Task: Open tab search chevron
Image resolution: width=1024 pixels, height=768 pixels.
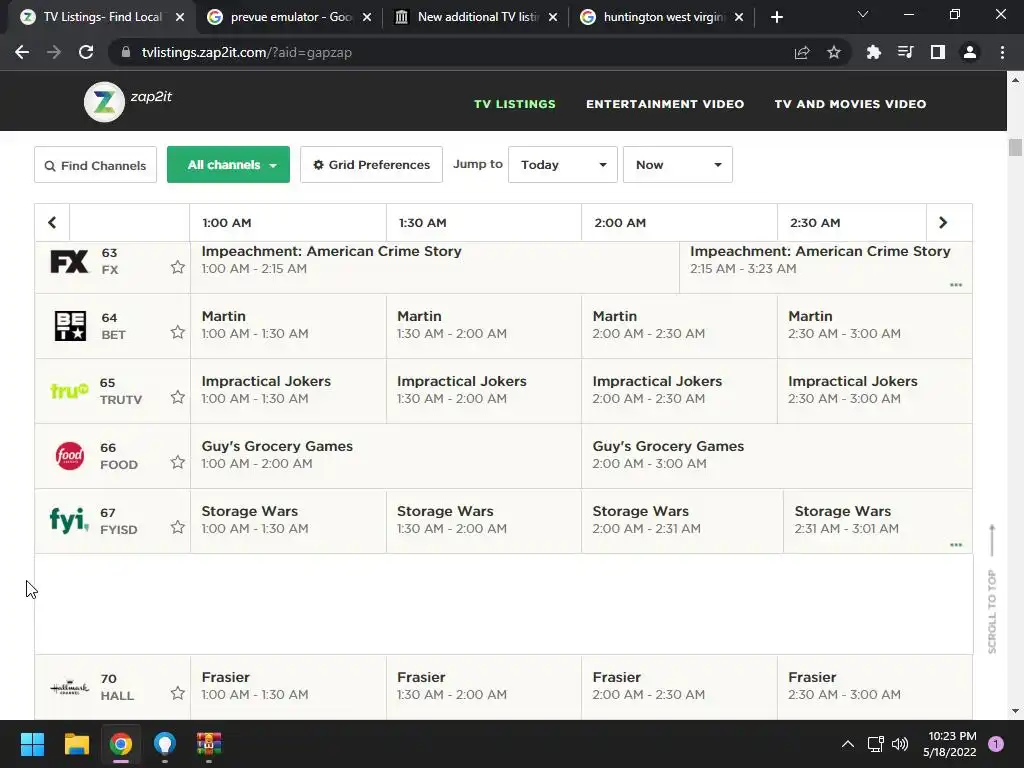Action: coord(863,14)
